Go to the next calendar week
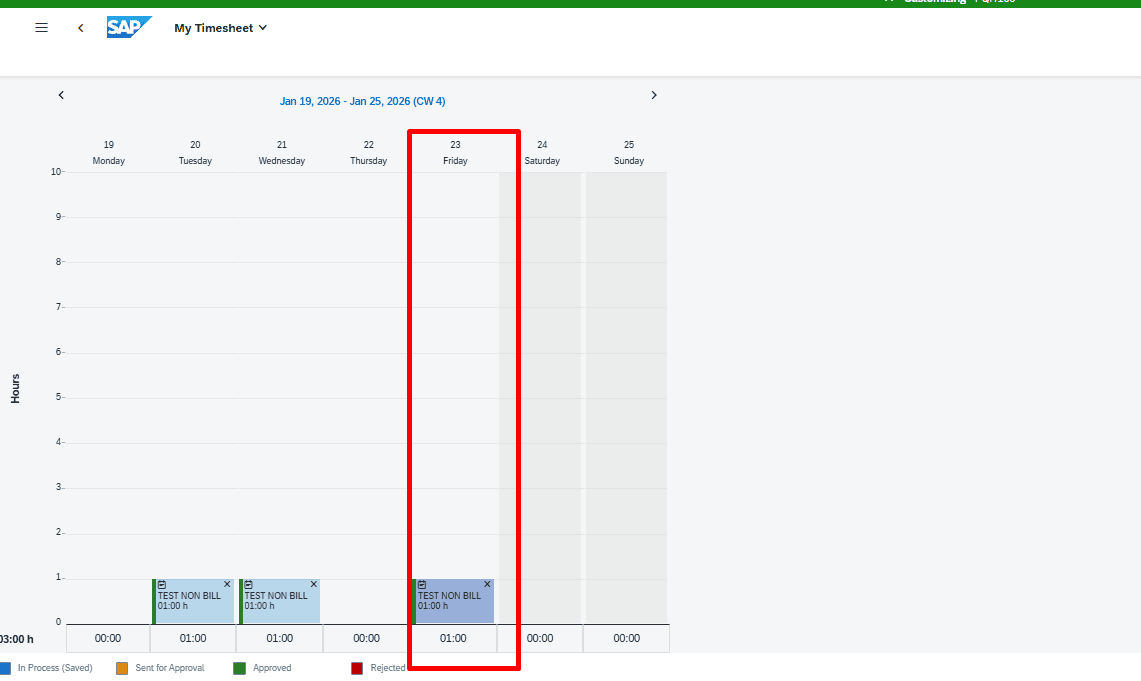 654,95
